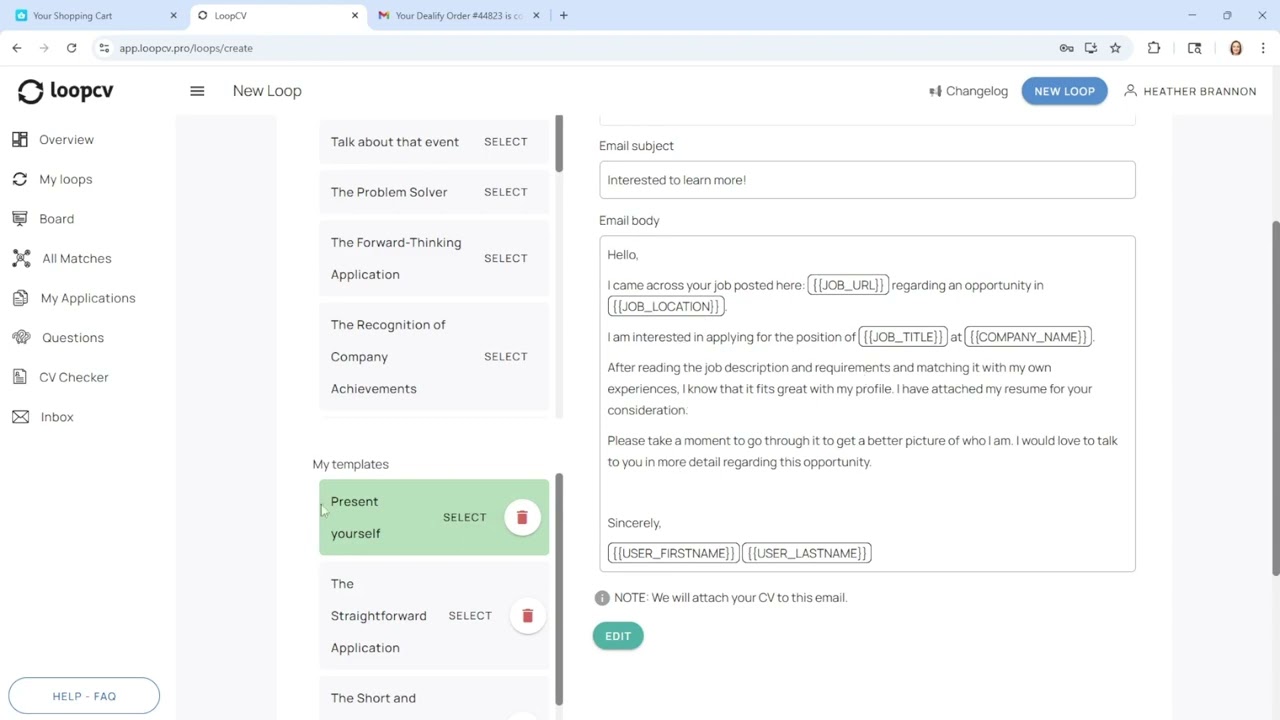Reload the page
Screen dimensions: 1280x720
pos(71,48)
